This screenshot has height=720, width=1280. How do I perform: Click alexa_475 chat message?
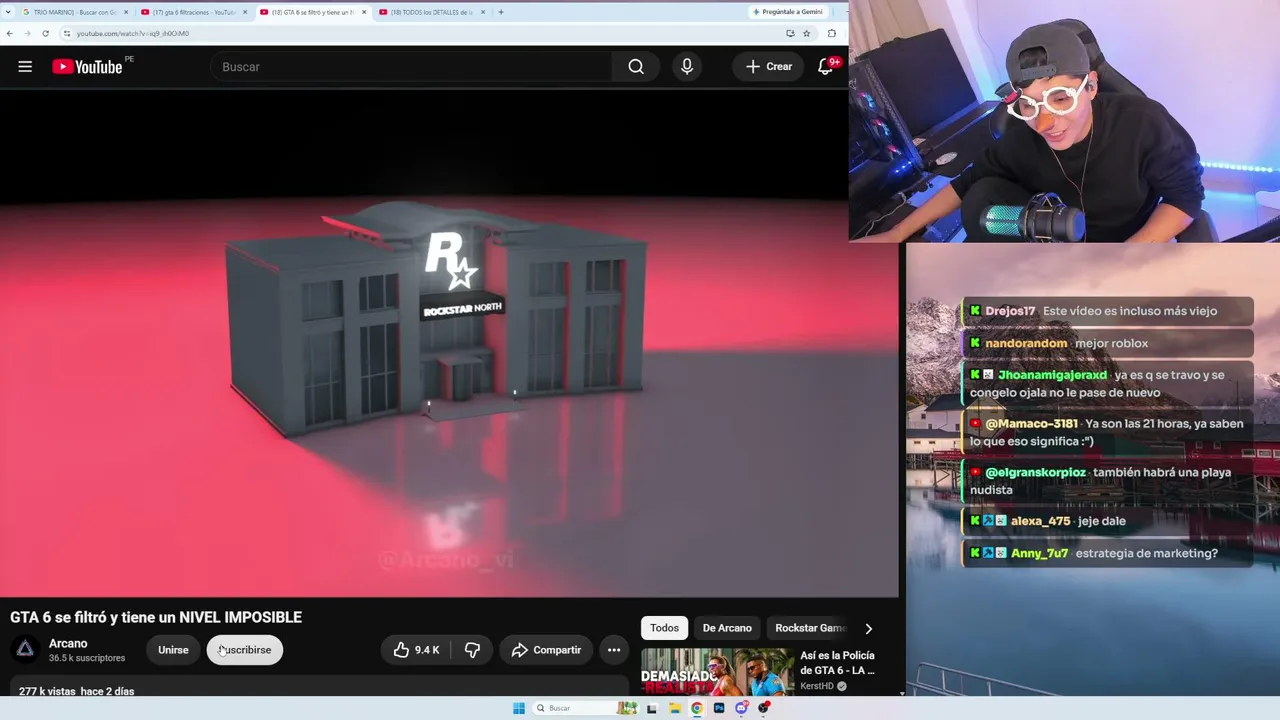pyautogui.click(x=1107, y=521)
